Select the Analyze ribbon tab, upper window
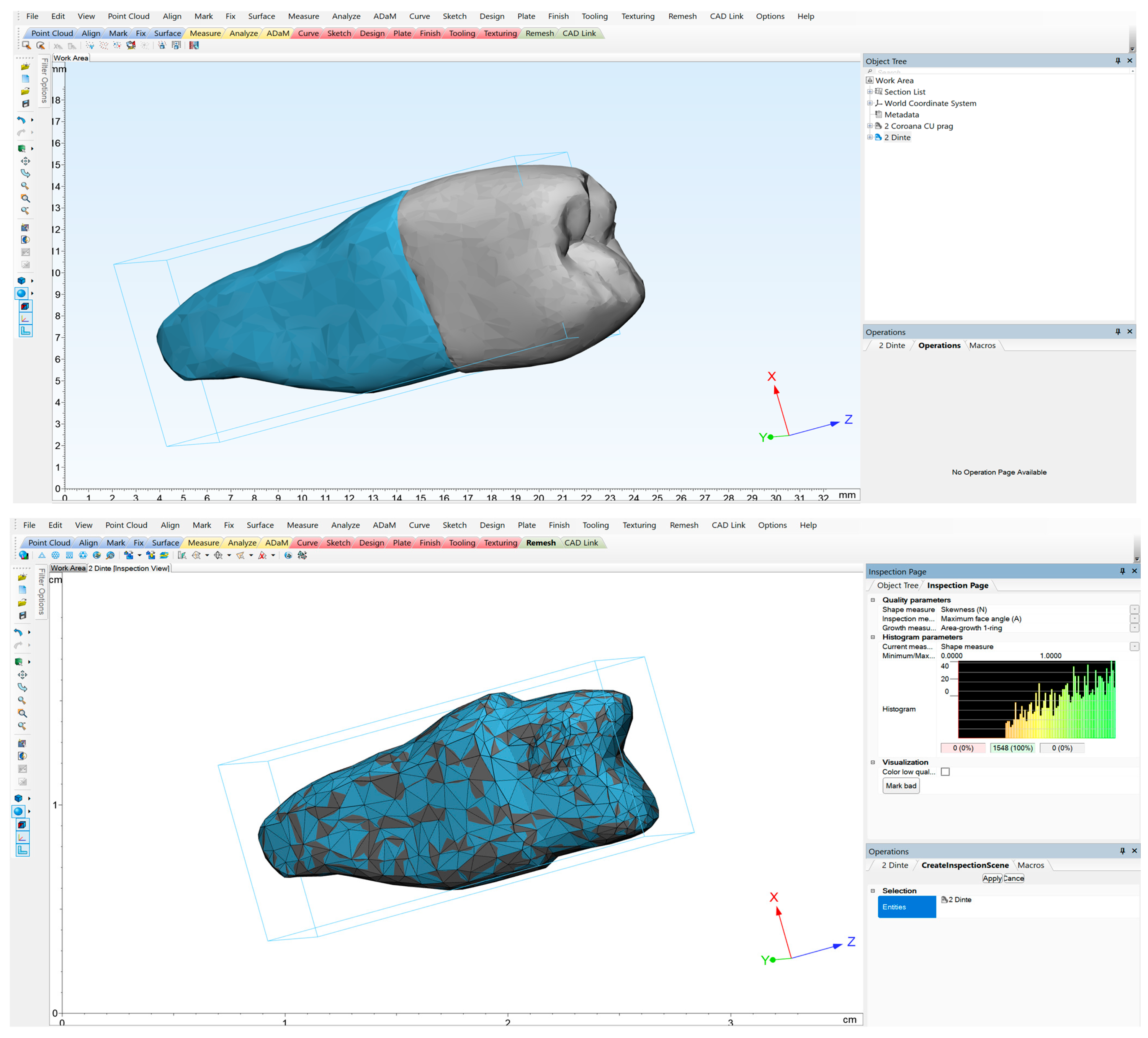The image size is (1148, 1038). [x=243, y=34]
